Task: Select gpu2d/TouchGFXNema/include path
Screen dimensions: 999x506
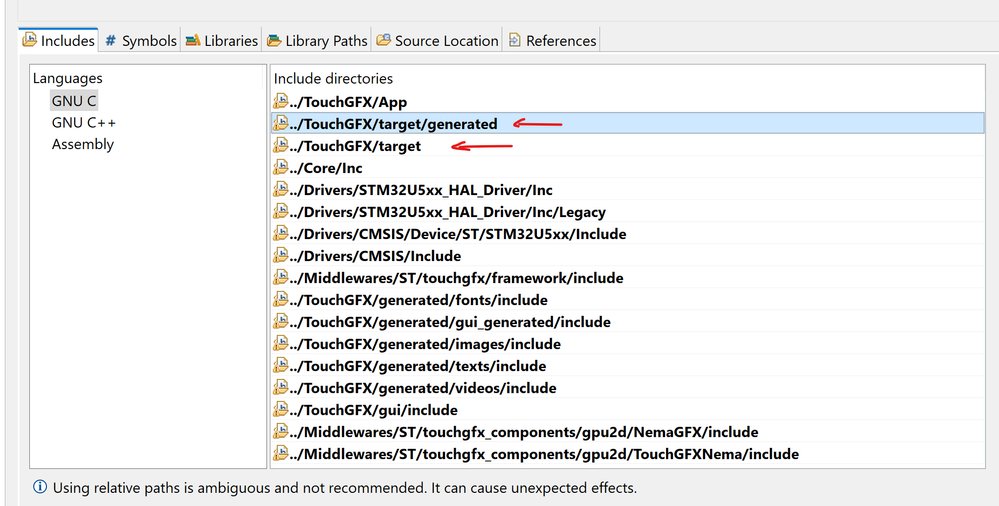Action: coord(628,454)
